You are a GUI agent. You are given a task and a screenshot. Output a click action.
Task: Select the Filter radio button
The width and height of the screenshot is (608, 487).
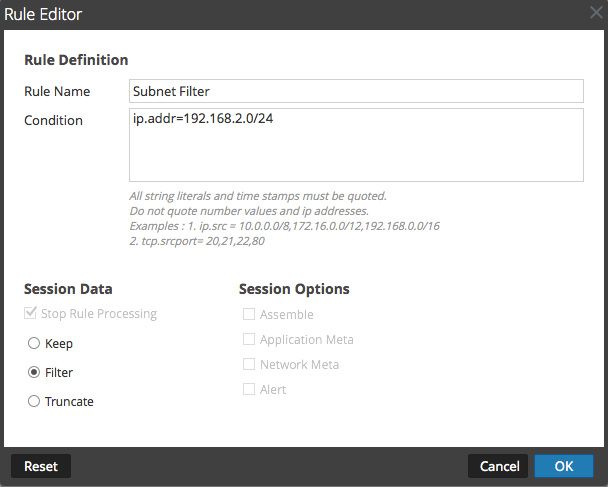tap(35, 372)
